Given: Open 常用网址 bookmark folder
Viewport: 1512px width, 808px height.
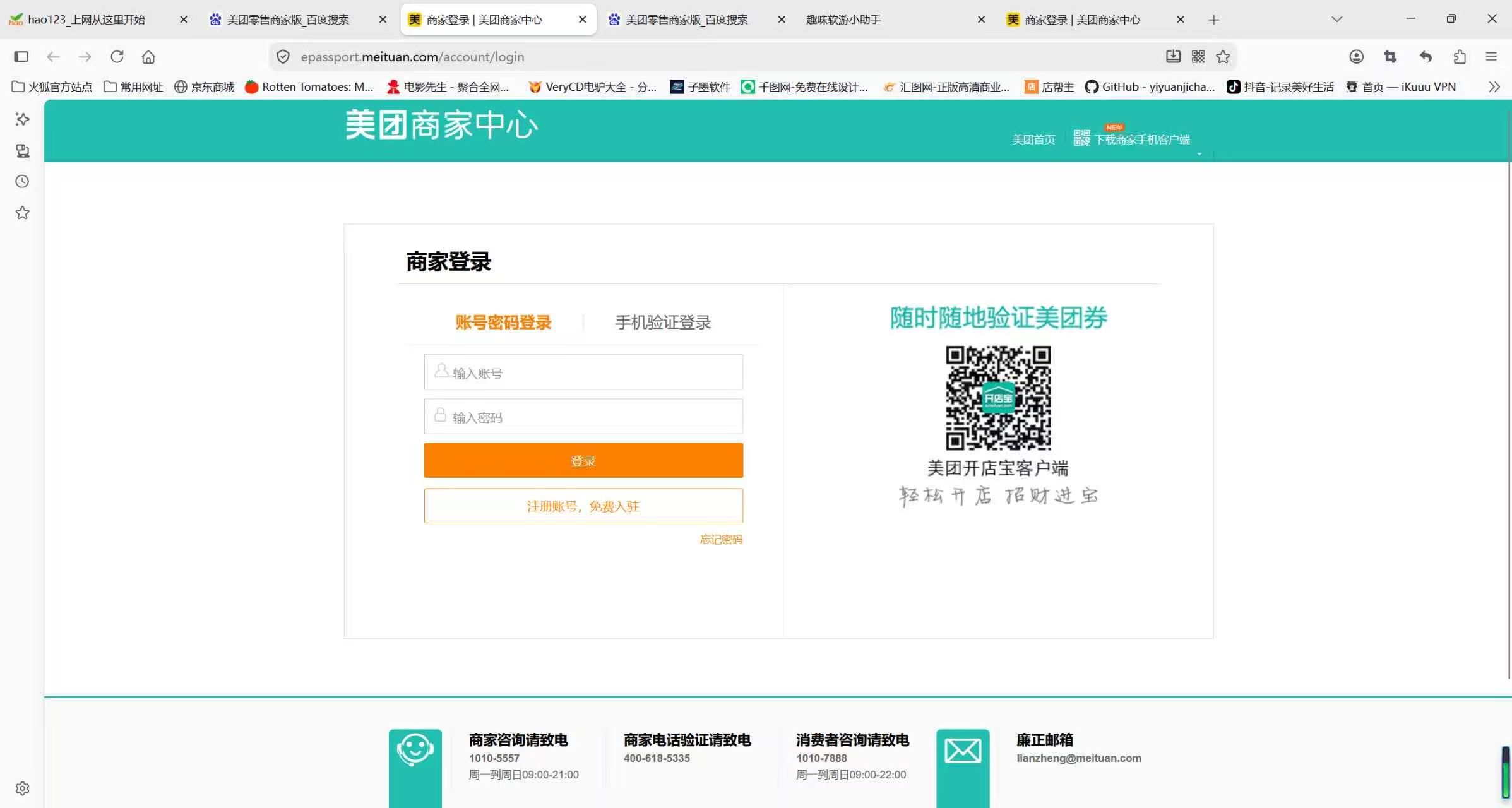Looking at the screenshot, I should (x=133, y=87).
